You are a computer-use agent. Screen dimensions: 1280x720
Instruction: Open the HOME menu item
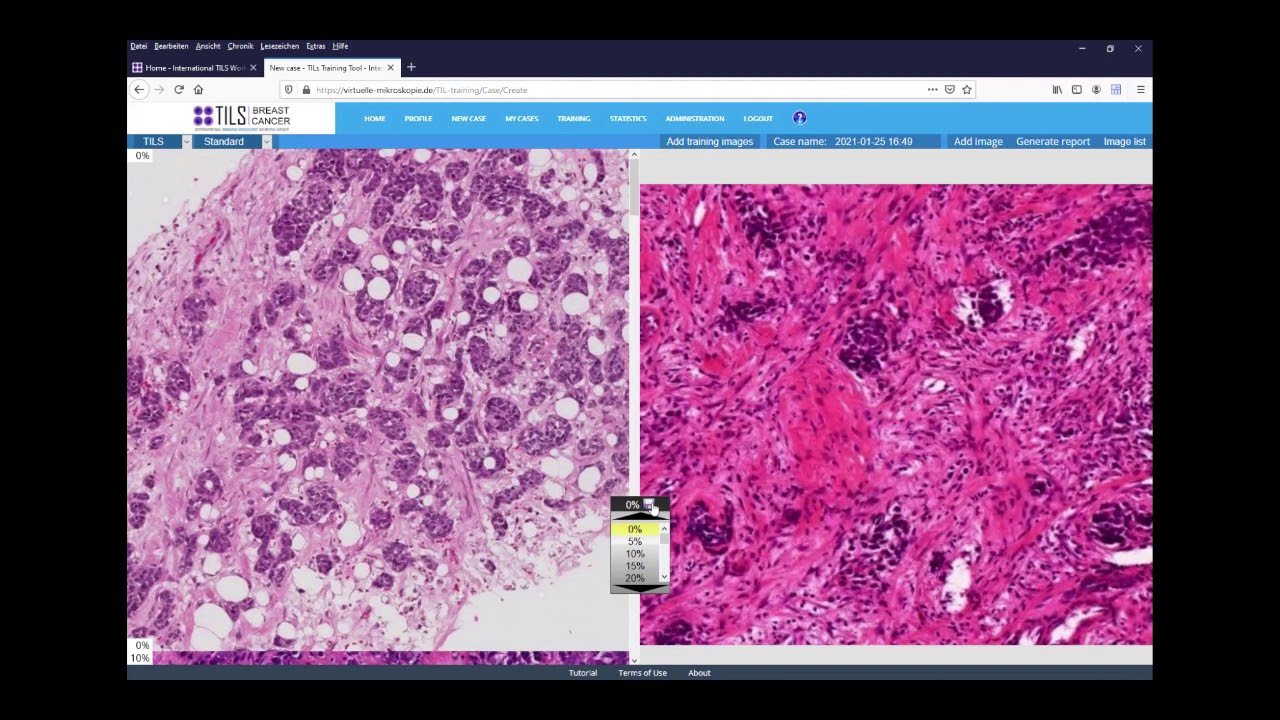(375, 118)
